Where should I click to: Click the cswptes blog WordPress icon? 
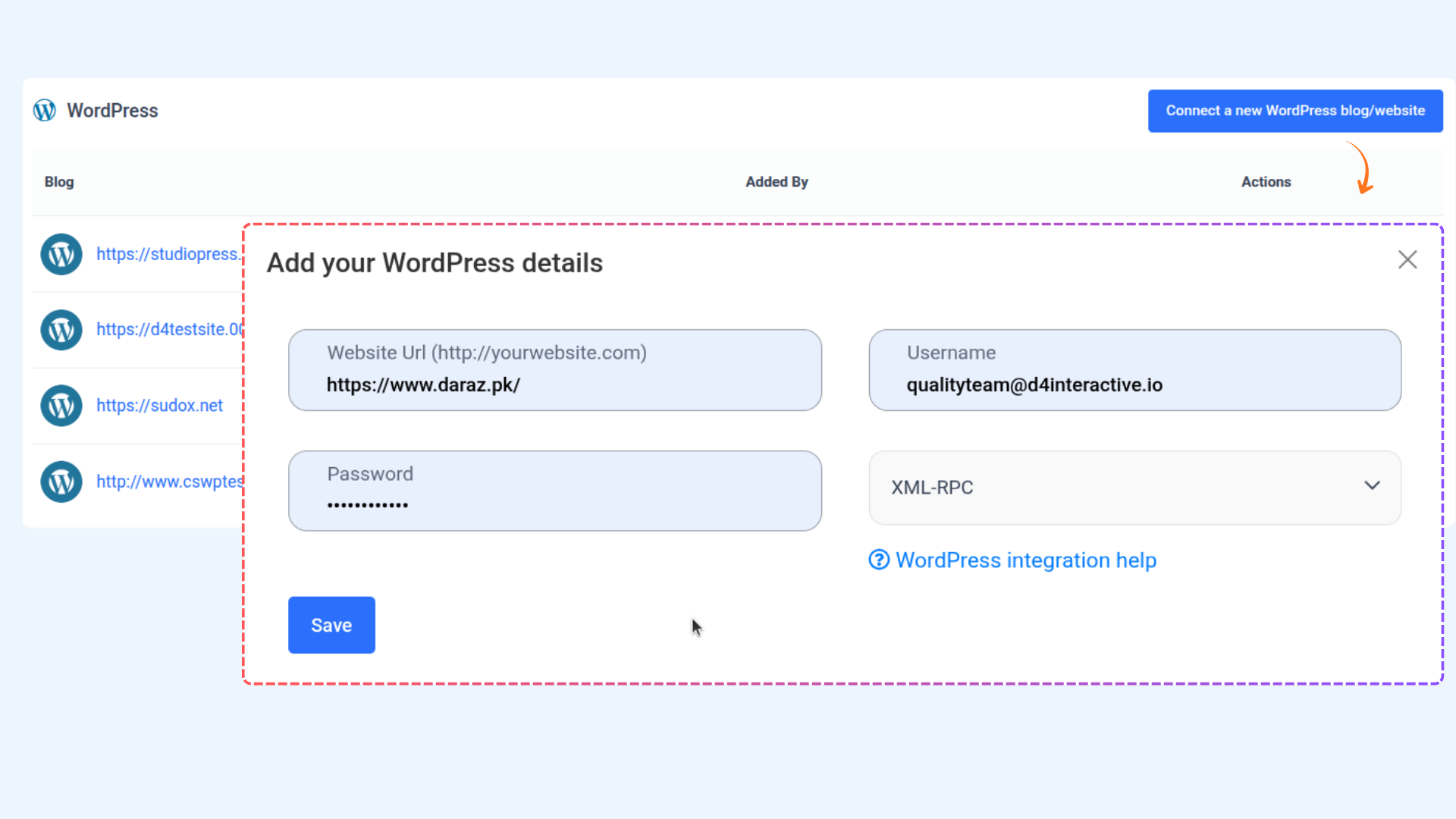[61, 482]
